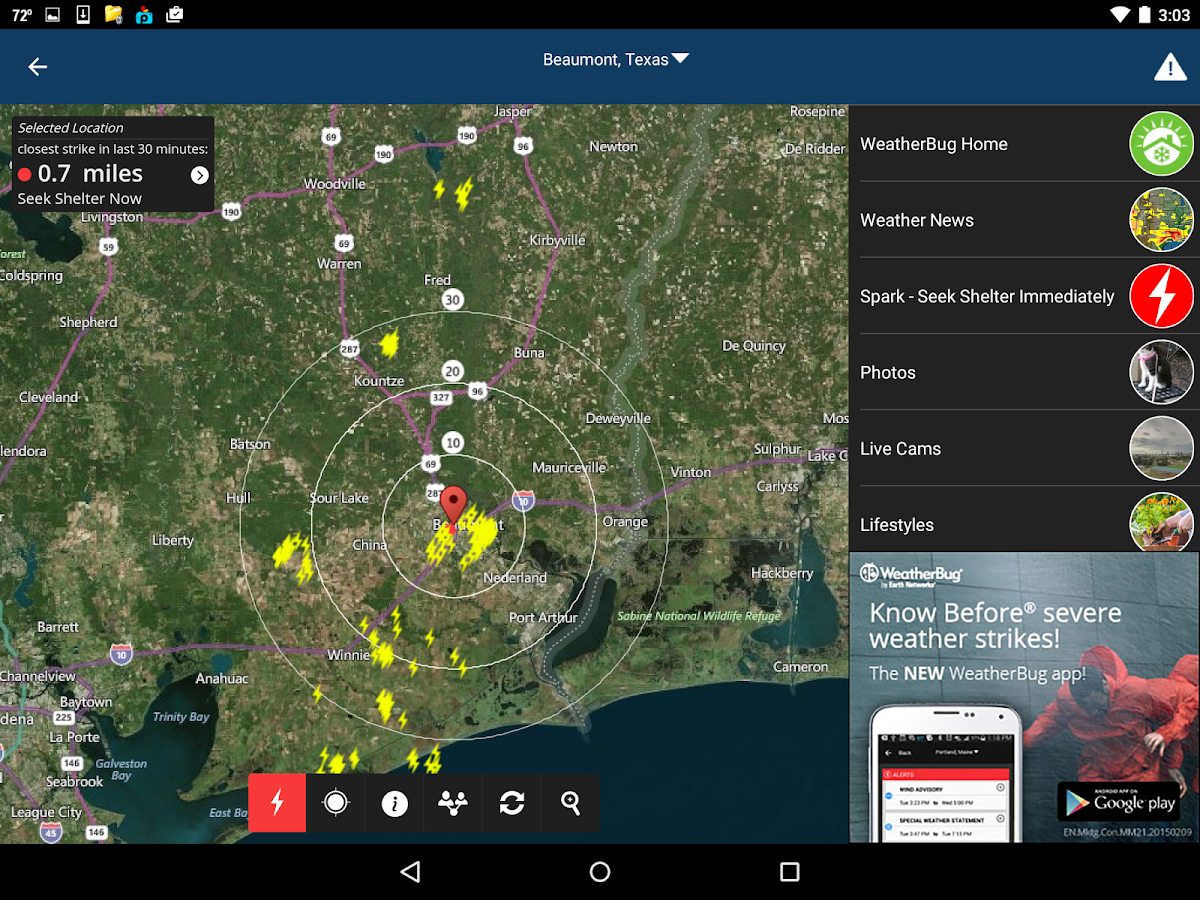Viewport: 1200px width, 900px height.
Task: Tap the Live Cams round thumbnail
Action: click(x=1162, y=448)
